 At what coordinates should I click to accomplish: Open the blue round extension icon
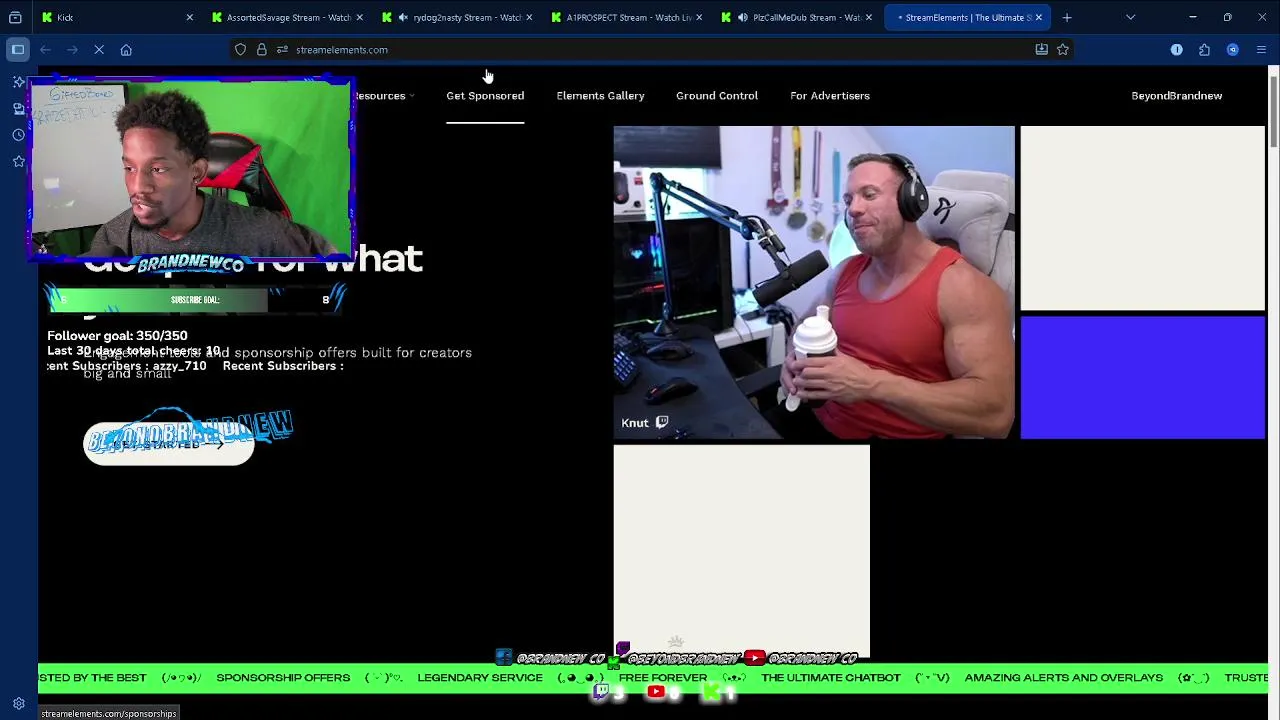click(1232, 49)
